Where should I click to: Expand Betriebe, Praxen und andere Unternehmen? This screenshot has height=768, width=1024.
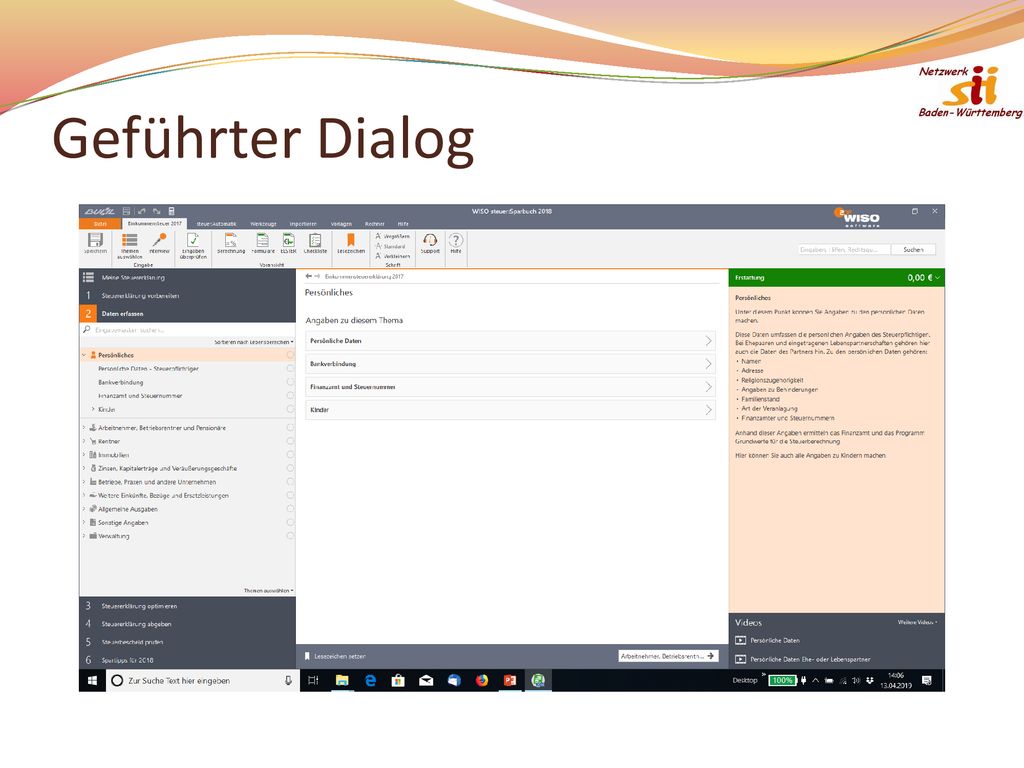(84, 482)
